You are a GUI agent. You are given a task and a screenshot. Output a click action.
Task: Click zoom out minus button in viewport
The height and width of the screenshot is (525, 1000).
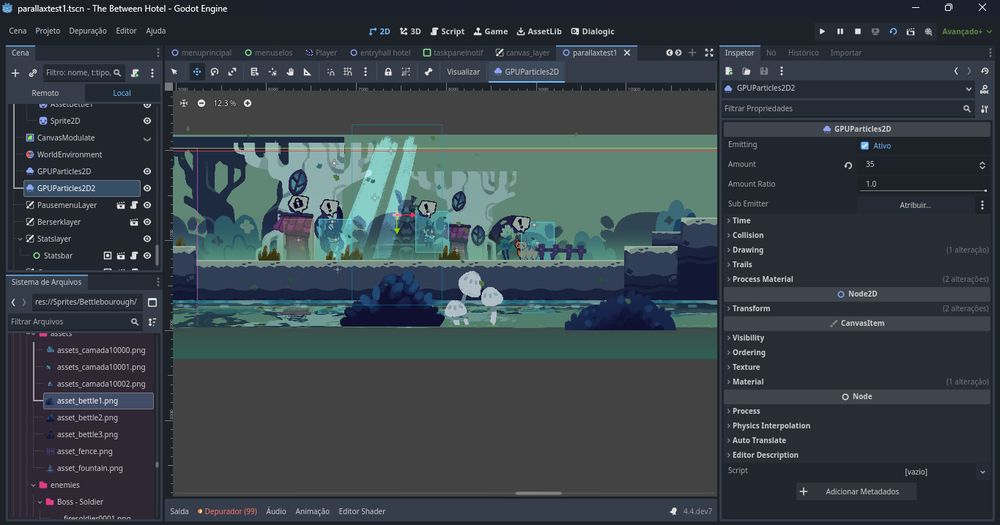202,103
